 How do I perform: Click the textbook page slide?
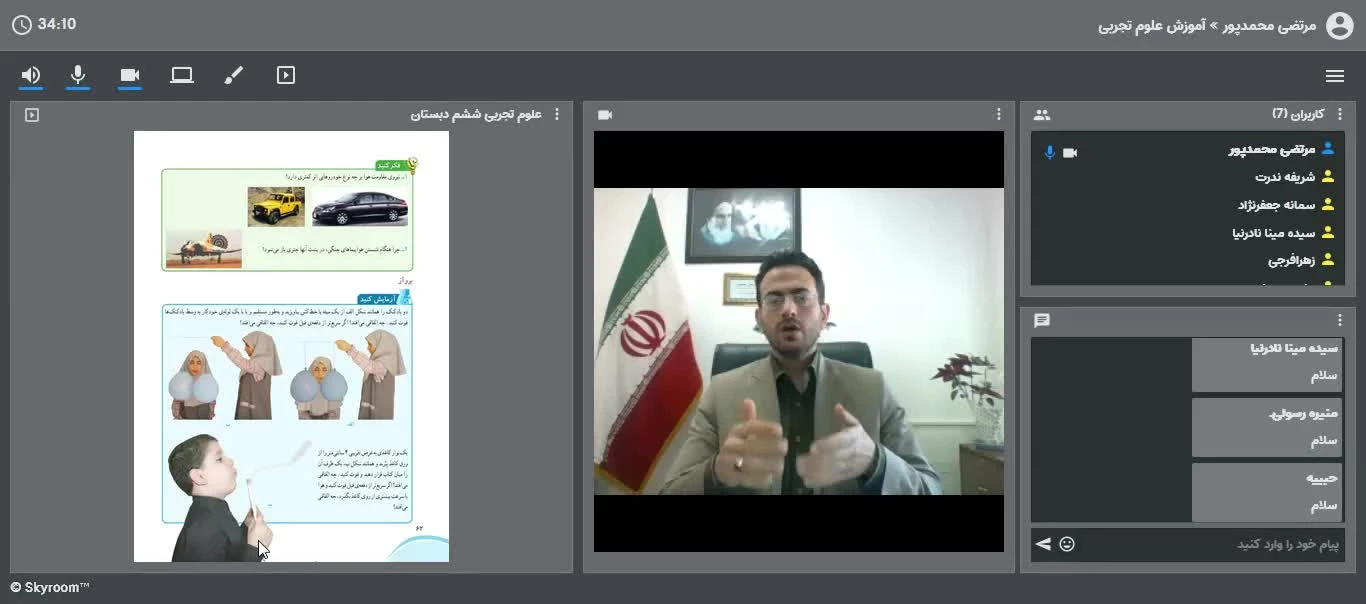pyautogui.click(x=291, y=346)
